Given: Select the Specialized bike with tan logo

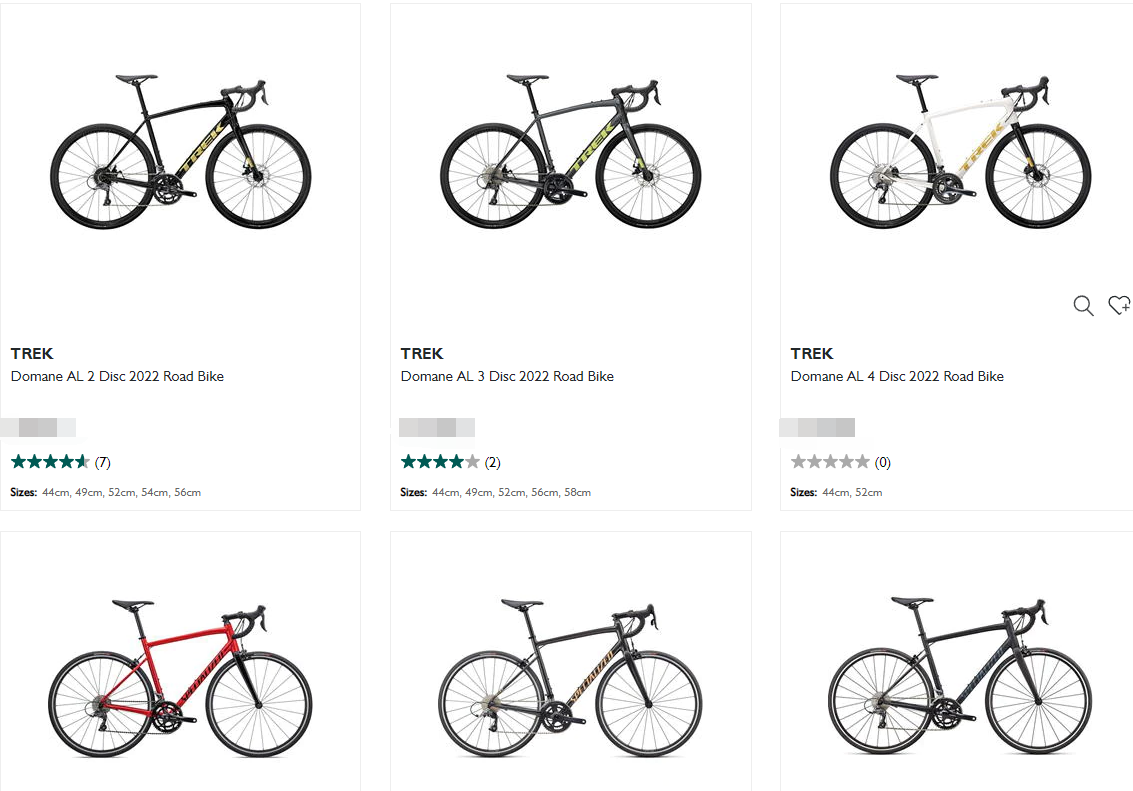Looking at the screenshot, I should pyautogui.click(x=571, y=678).
